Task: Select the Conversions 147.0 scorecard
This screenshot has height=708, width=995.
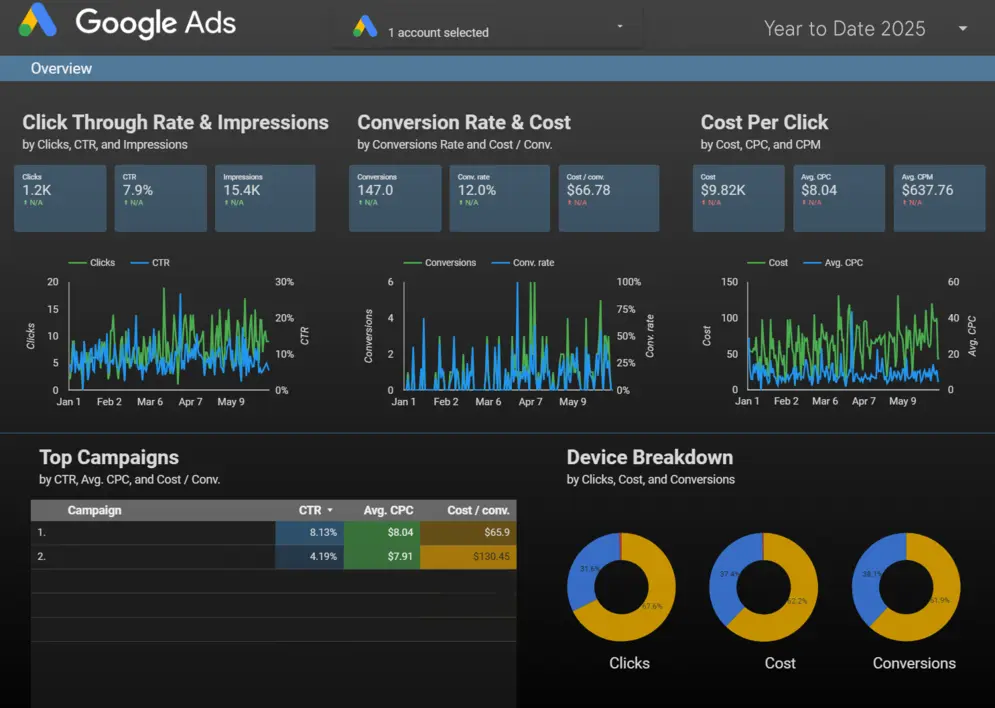Action: pyautogui.click(x=395, y=198)
